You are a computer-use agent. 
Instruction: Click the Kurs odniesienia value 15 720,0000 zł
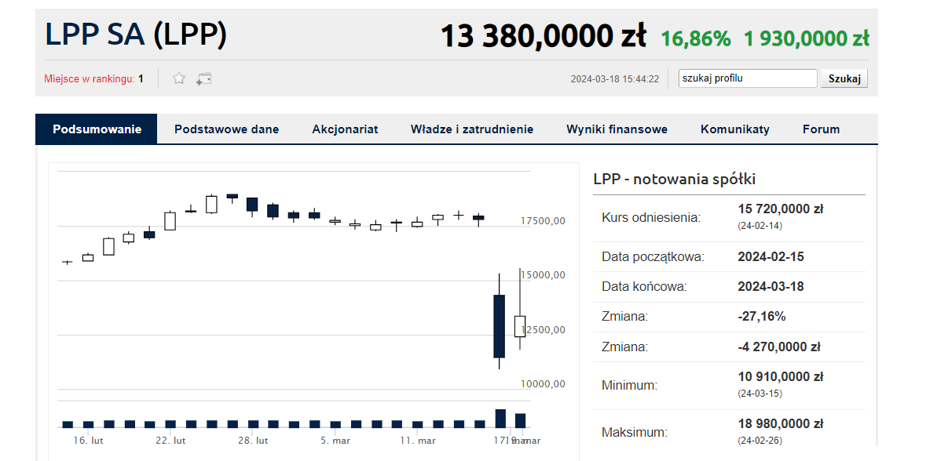pyautogui.click(x=781, y=209)
